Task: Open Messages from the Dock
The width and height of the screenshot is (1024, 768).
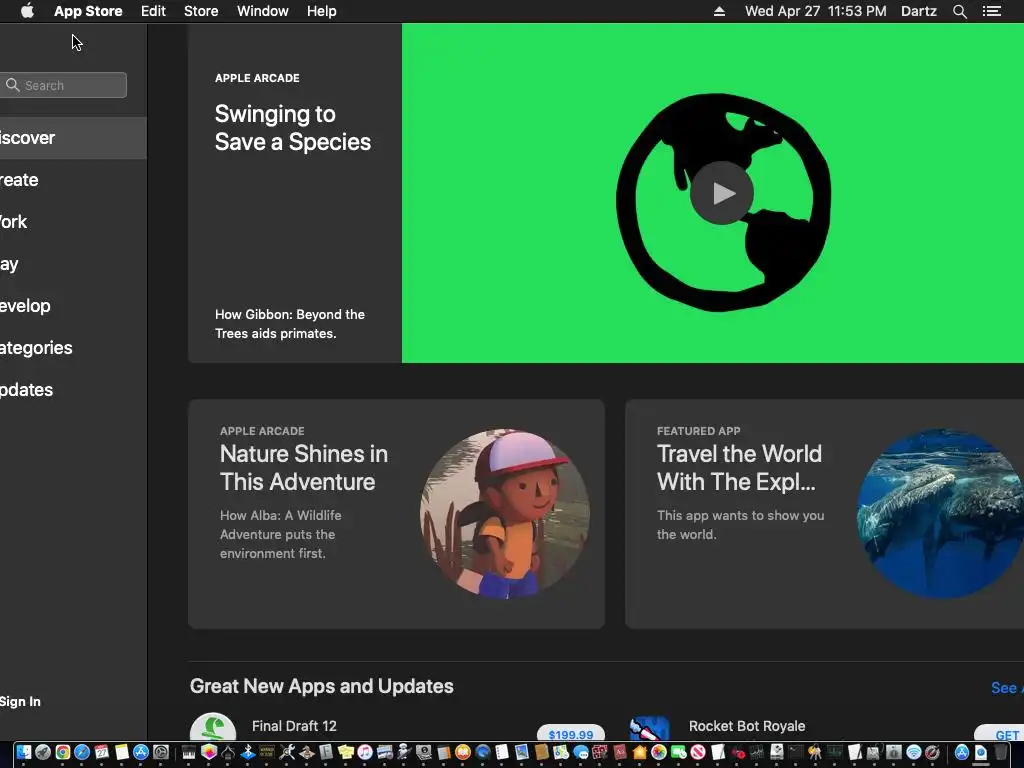Action: (x=581, y=752)
